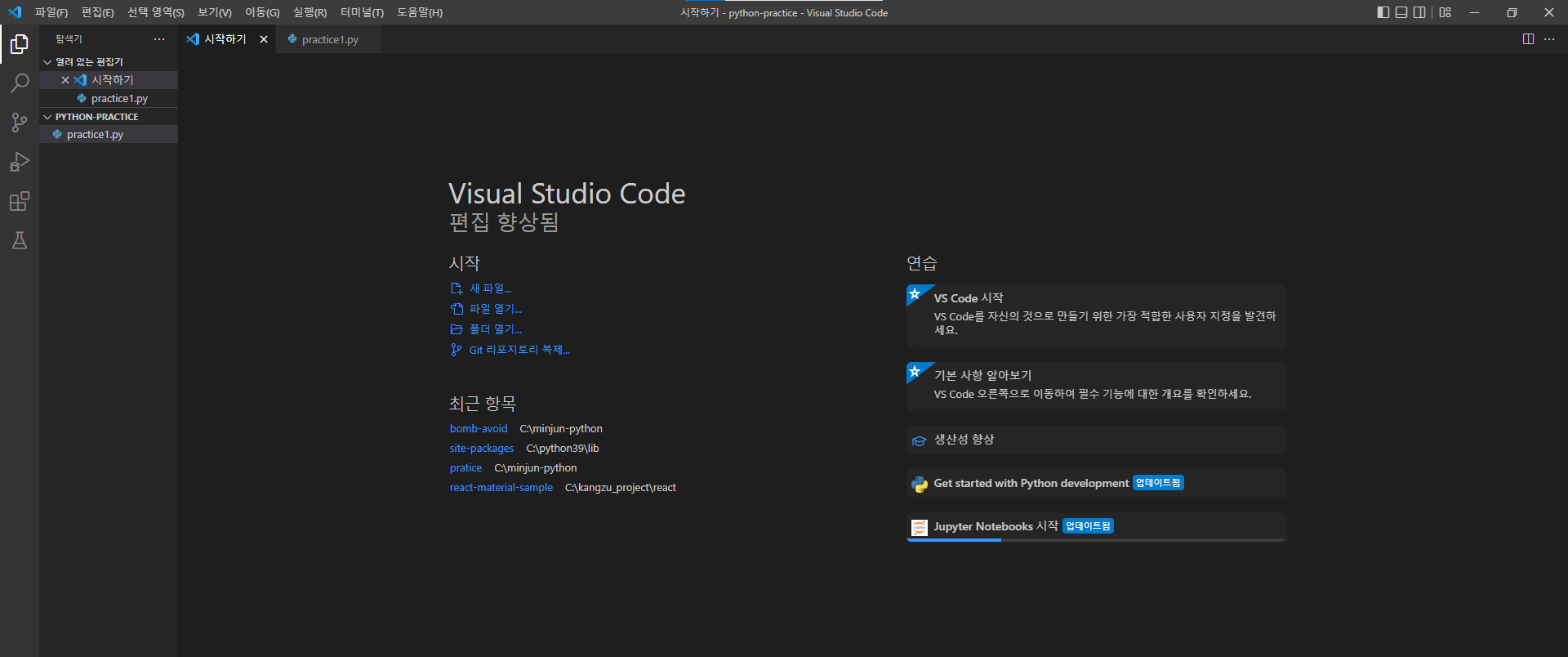This screenshot has width=1568, height=657.
Task: Open the Source Control view icon
Action: (x=20, y=122)
